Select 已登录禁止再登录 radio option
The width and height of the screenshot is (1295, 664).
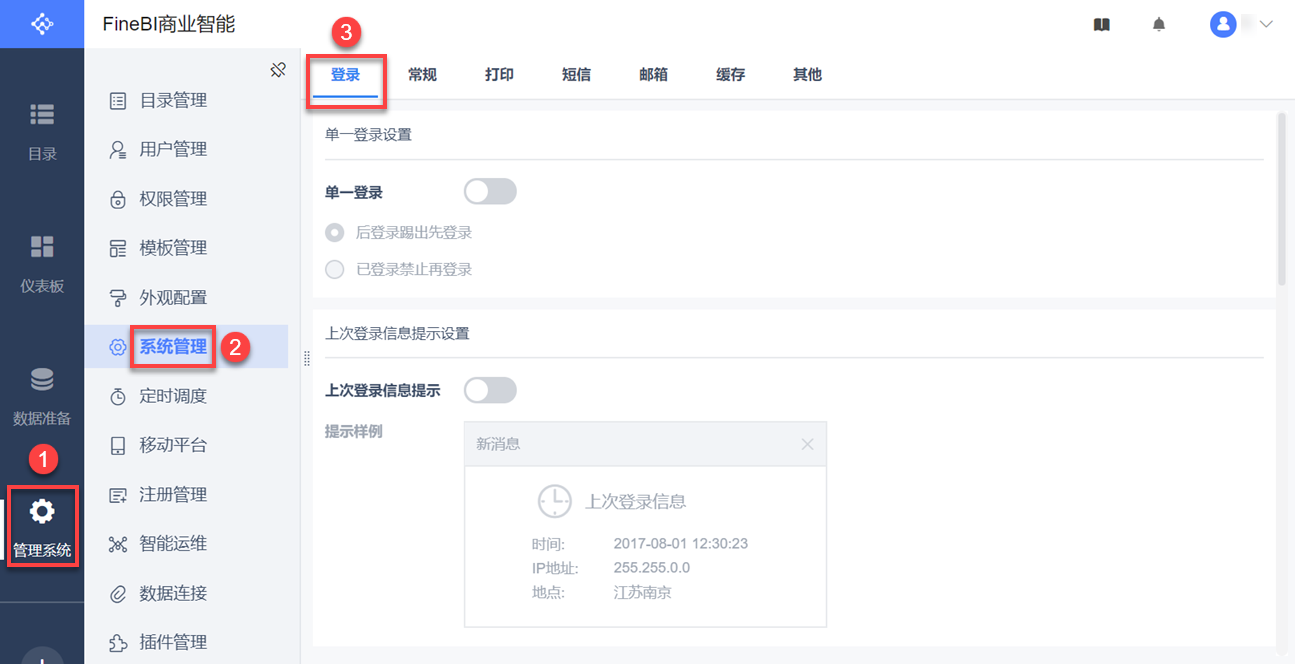click(335, 270)
